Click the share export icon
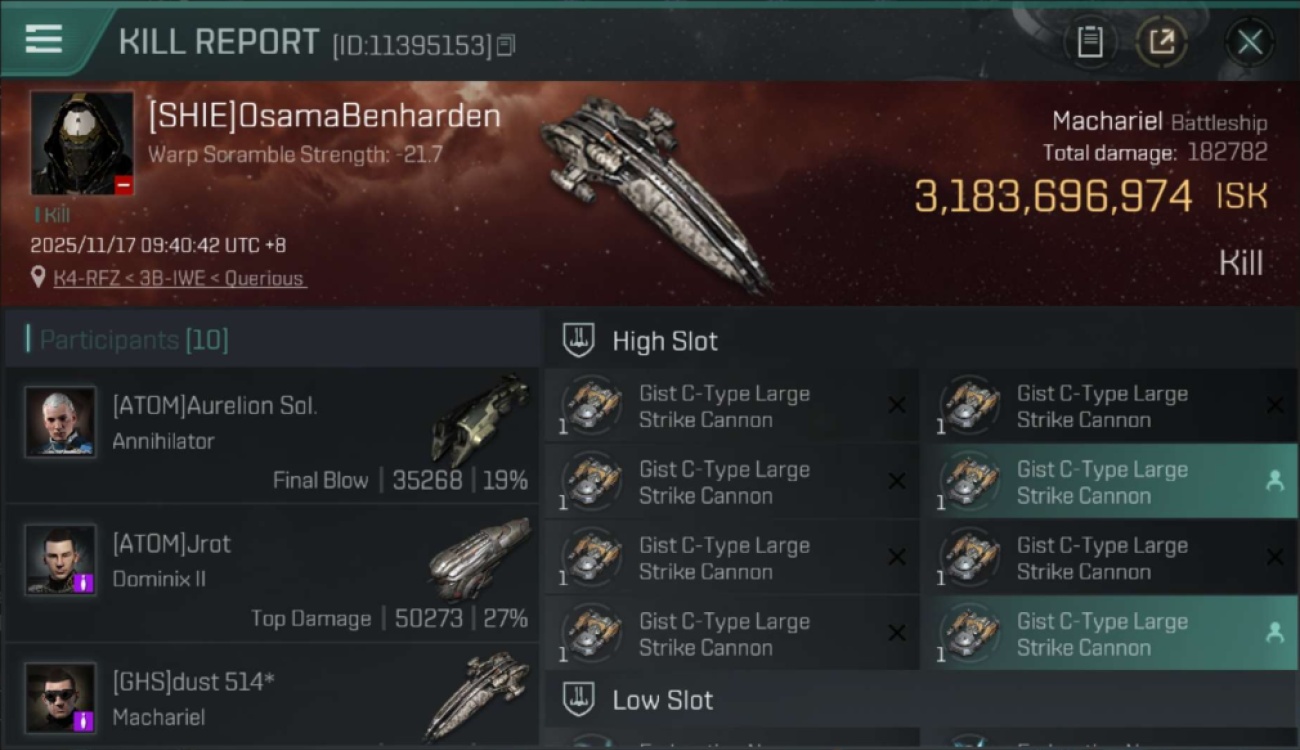This screenshot has width=1300, height=750. [x=1161, y=42]
